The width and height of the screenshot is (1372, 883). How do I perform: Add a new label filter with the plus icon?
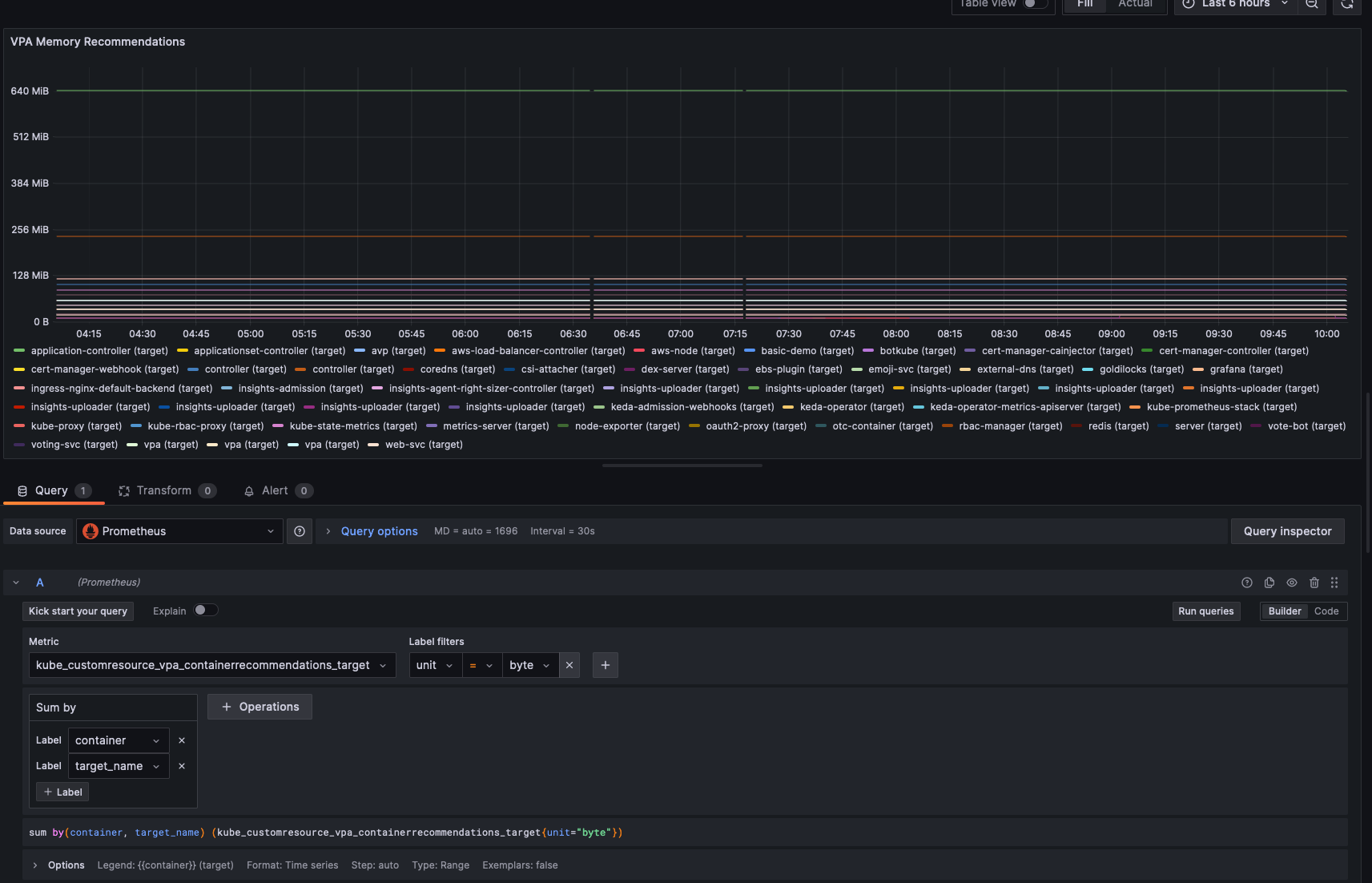point(605,665)
